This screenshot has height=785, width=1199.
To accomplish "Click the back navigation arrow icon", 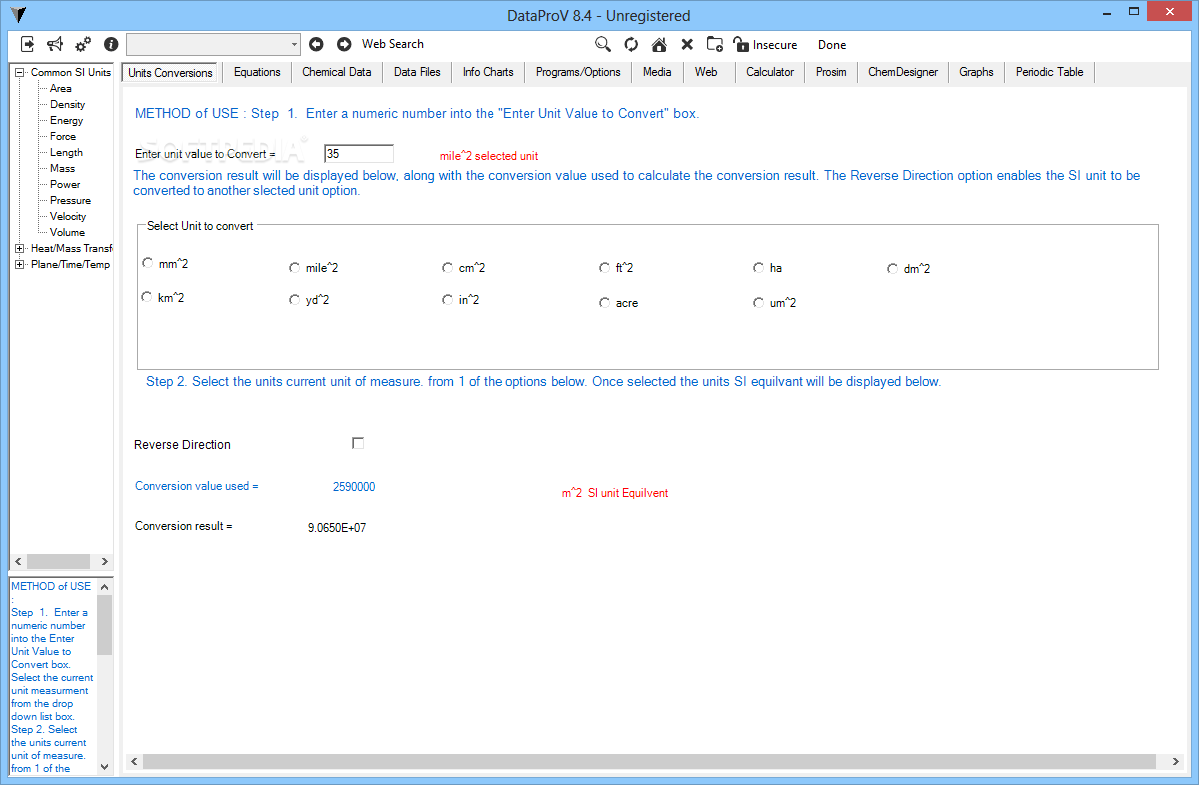I will [316, 44].
